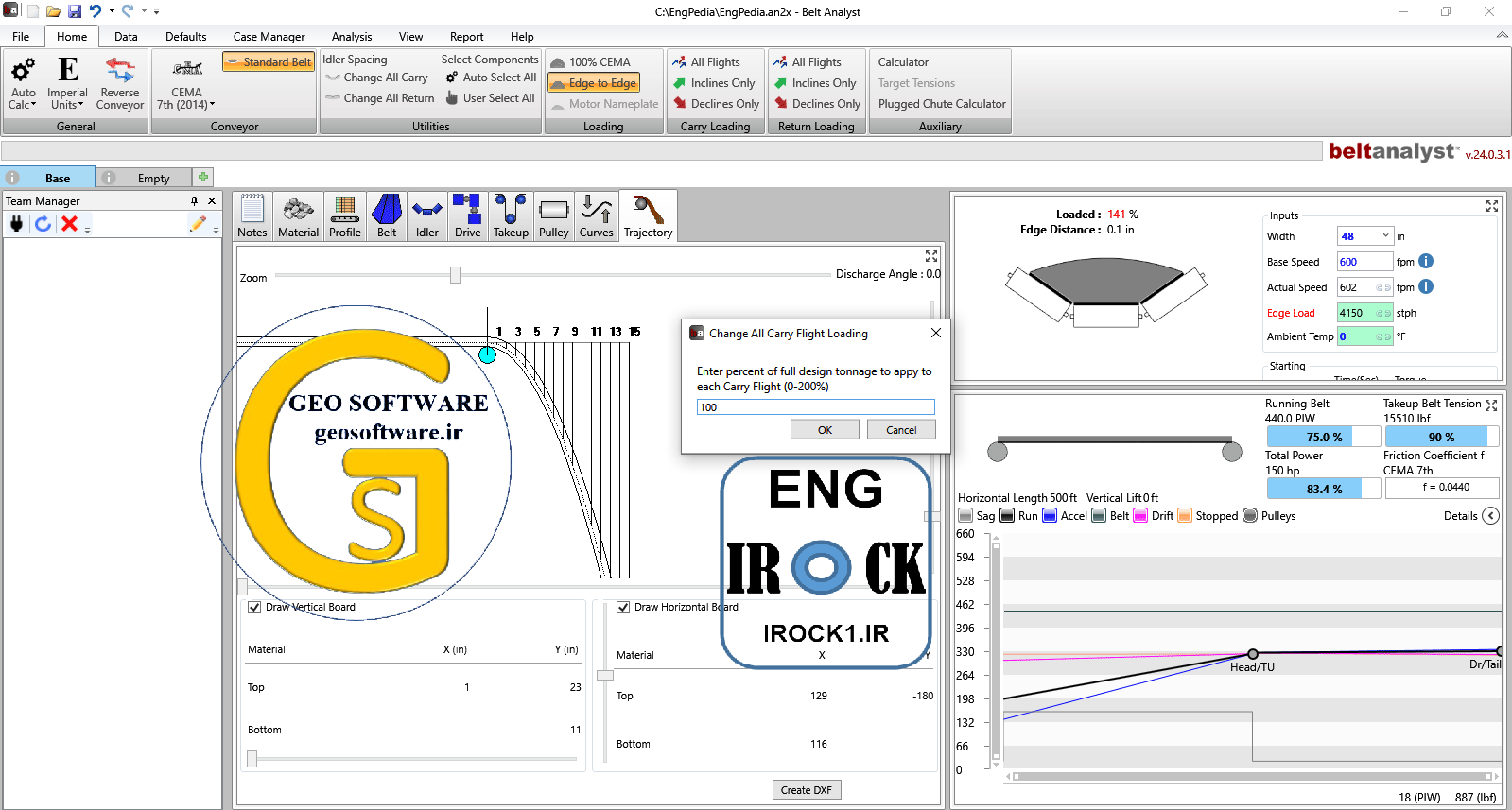Image resolution: width=1512 pixels, height=810 pixels.
Task: Switch to the Data ribbon tab
Action: tap(126, 37)
